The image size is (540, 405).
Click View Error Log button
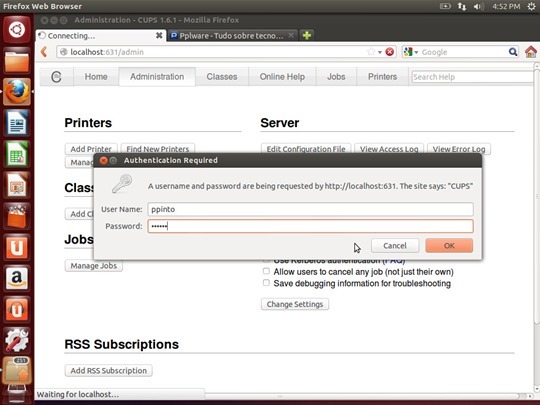click(x=459, y=149)
